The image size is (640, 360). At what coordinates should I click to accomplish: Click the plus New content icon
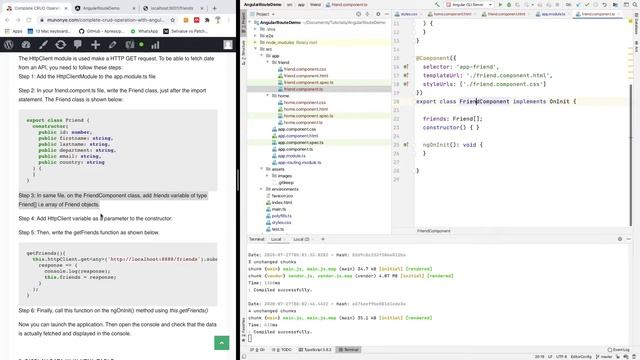click(x=95, y=45)
